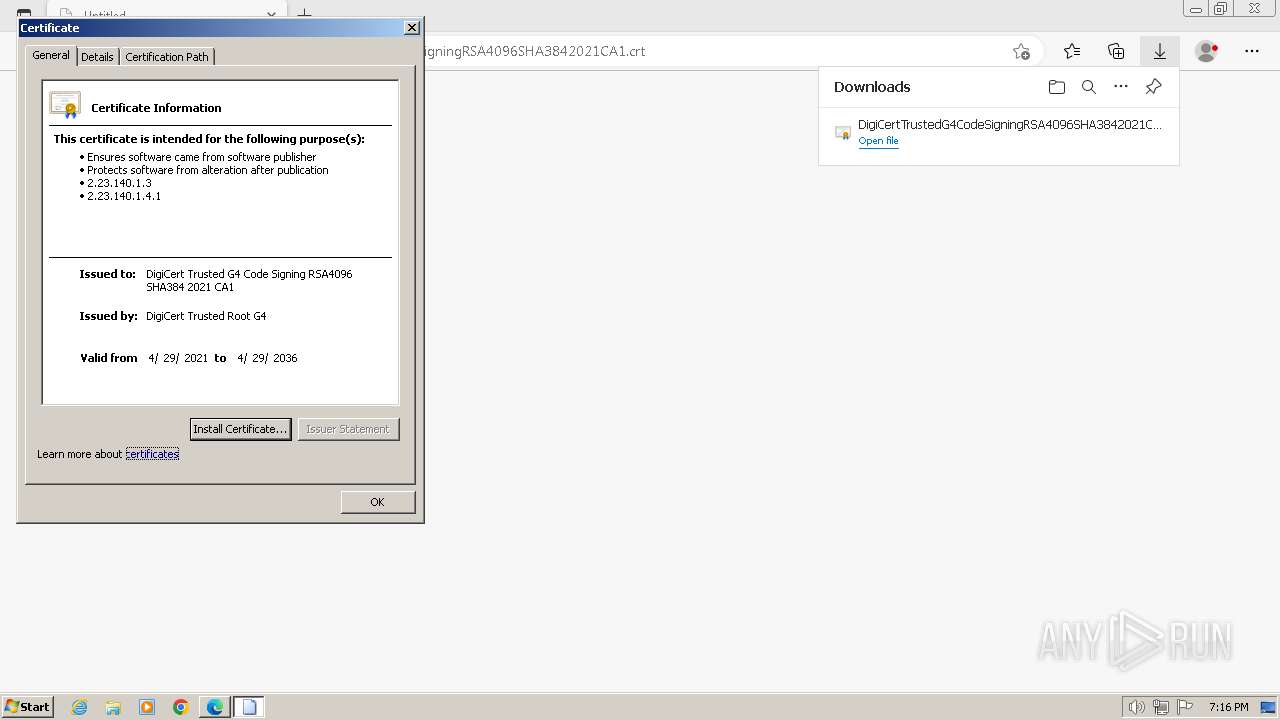Click the Install Certificate button
Screen dimensions: 1280x720
[240, 429]
